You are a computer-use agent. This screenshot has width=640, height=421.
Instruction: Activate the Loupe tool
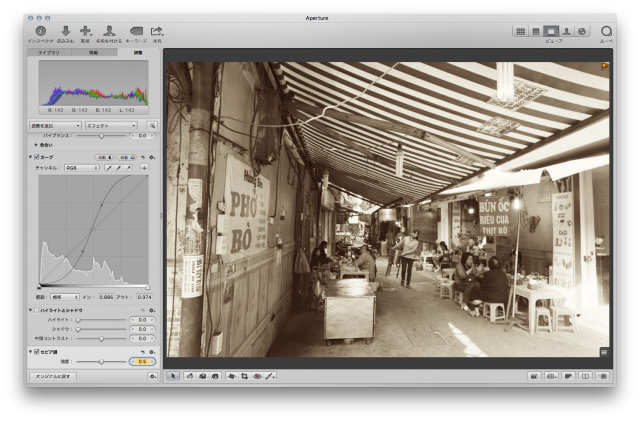click(x=606, y=31)
